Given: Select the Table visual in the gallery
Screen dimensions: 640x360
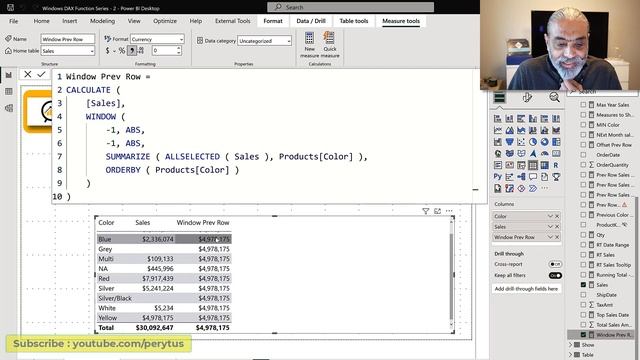Looking at the screenshot, I should coord(533,165).
